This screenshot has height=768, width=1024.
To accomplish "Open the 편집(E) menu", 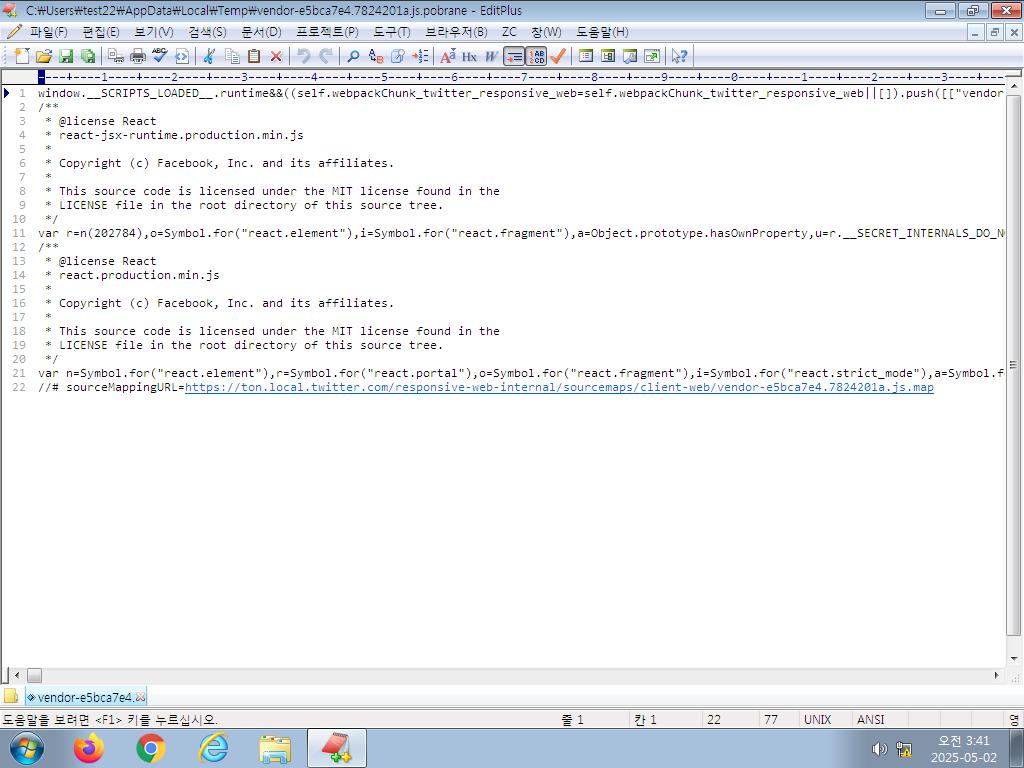I will pyautogui.click(x=101, y=32).
